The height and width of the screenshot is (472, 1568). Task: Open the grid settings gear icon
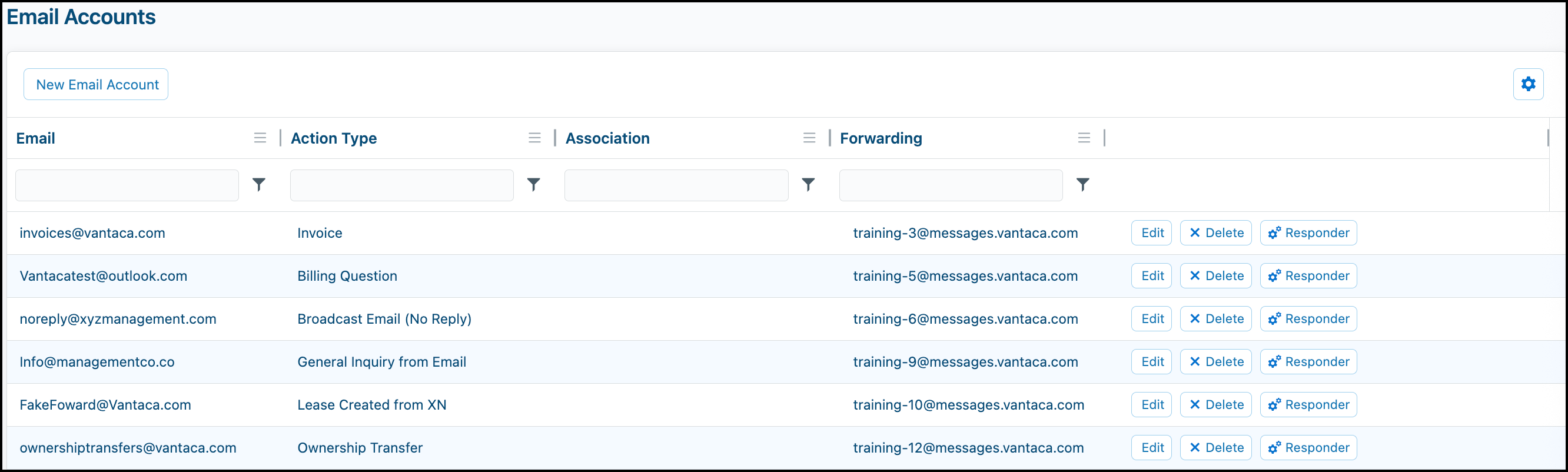(x=1528, y=84)
